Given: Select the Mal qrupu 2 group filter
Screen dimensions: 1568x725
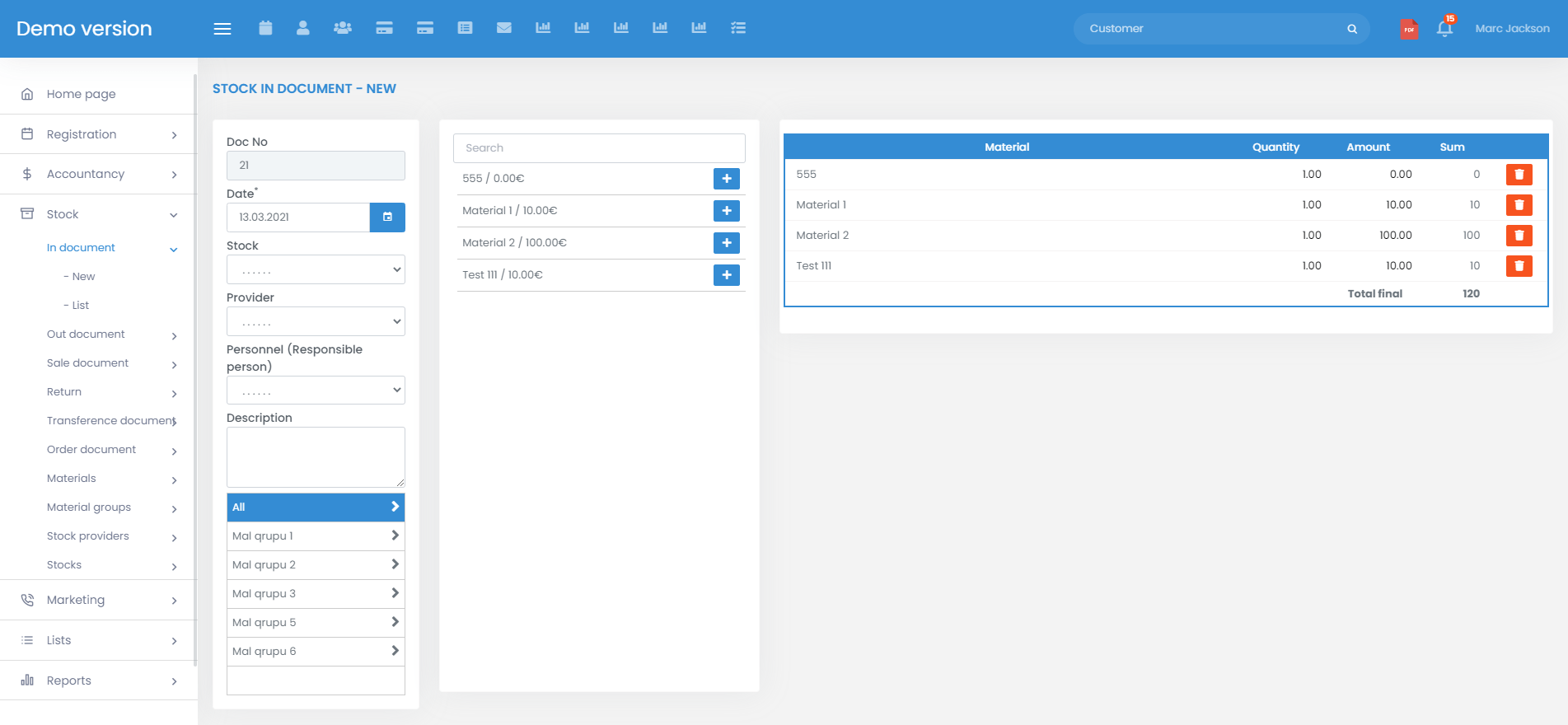Looking at the screenshot, I should click(x=316, y=564).
